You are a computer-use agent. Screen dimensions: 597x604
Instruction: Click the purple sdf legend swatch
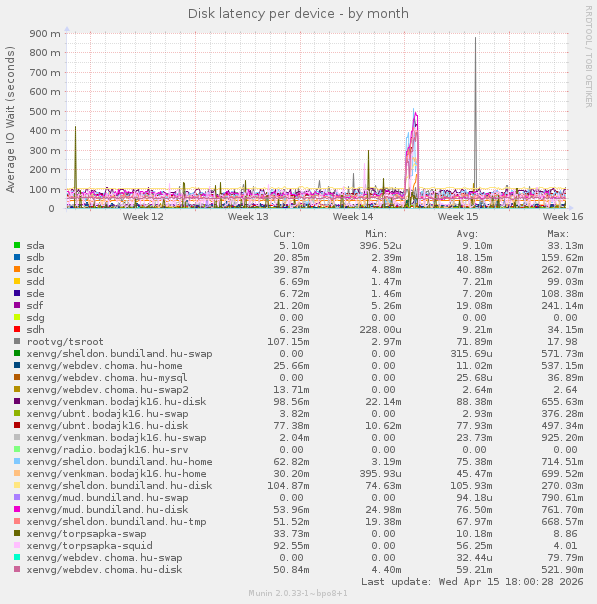17,305
